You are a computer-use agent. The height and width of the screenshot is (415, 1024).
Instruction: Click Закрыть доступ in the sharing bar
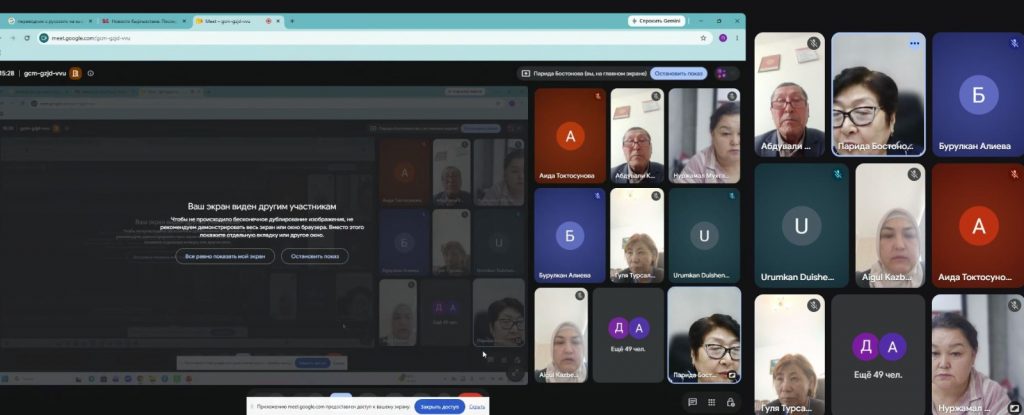pyautogui.click(x=440, y=407)
